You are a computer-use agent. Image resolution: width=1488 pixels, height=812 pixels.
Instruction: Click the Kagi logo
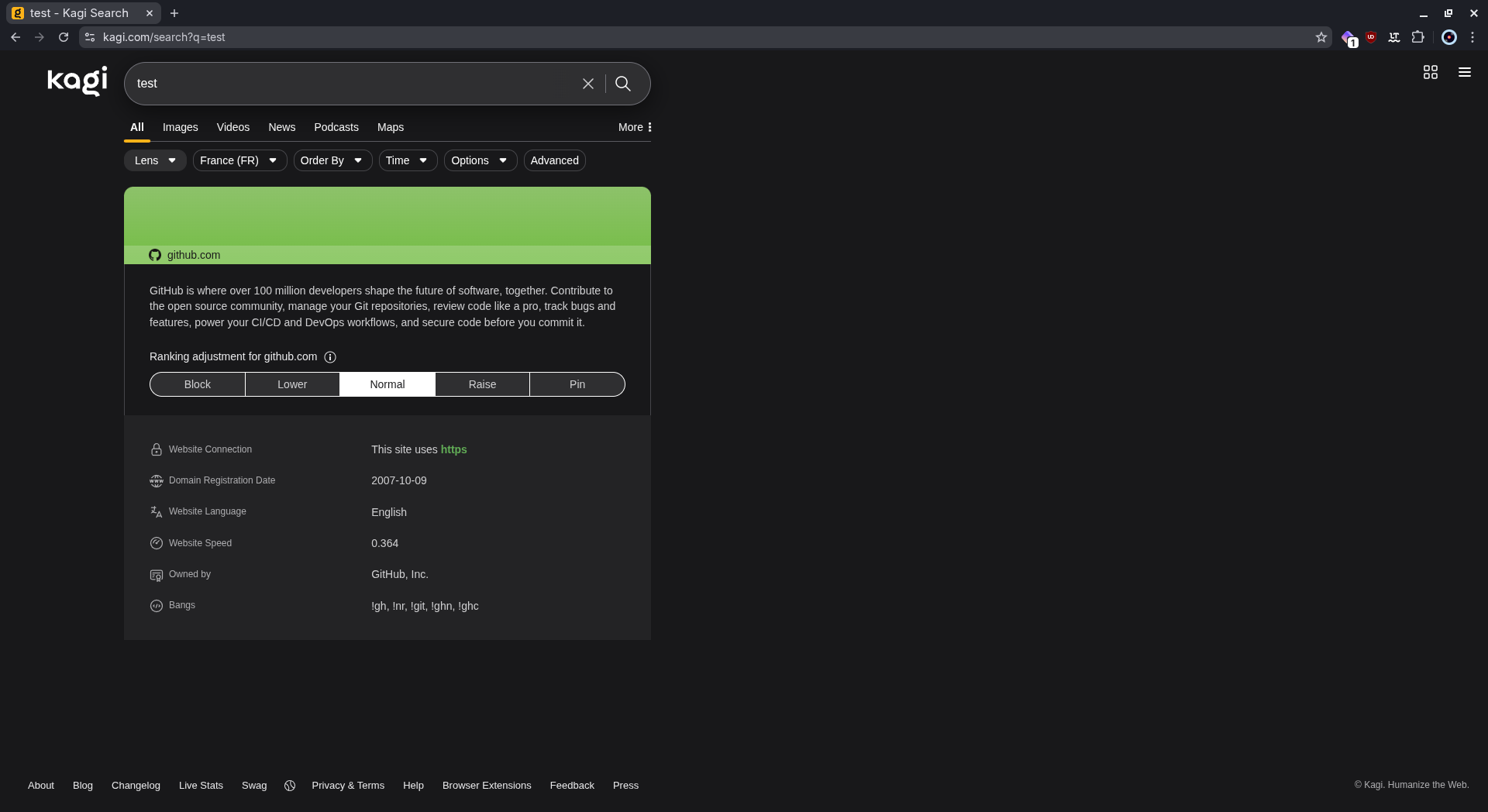(77, 81)
